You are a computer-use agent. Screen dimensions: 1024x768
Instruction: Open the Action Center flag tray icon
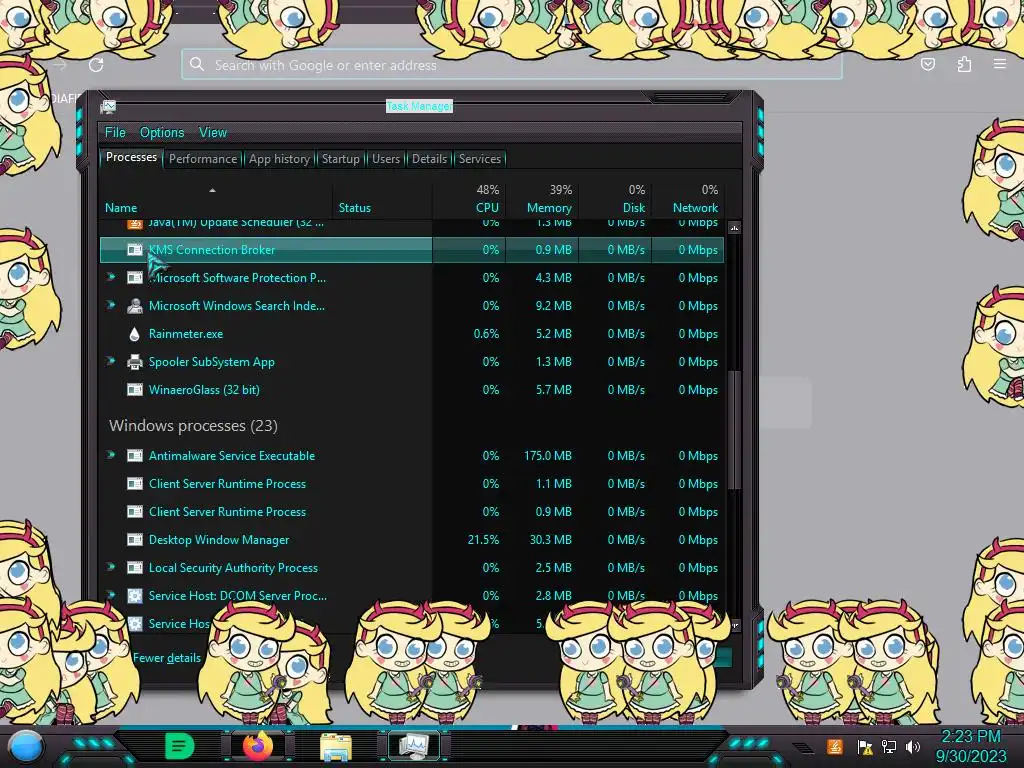(x=865, y=747)
